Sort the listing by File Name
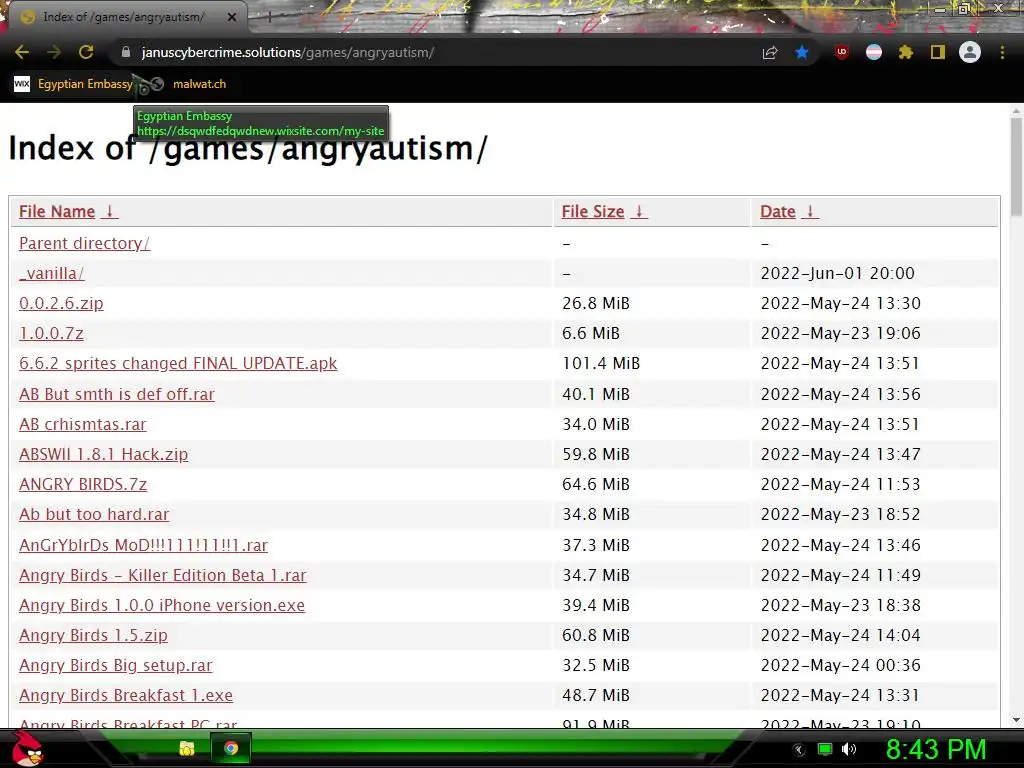 (57, 212)
